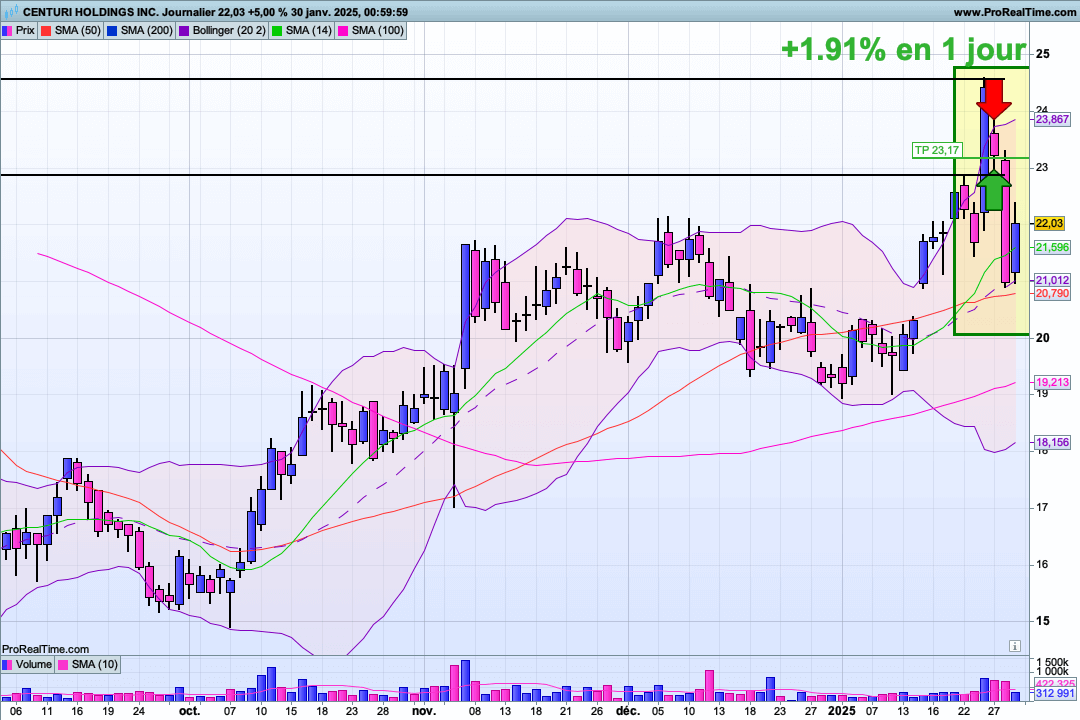Click the 21,012 price label on axis
The height and width of the screenshot is (720, 1080).
[1052, 280]
